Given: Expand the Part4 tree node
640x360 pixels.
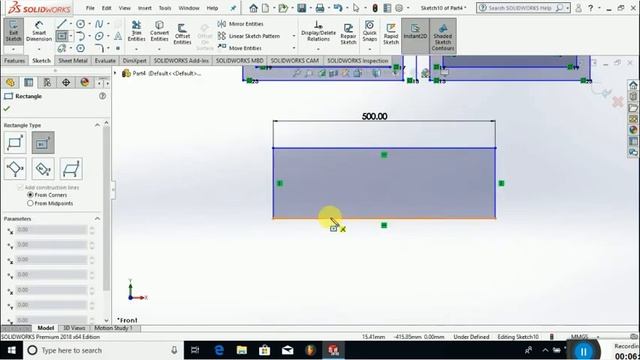Looking at the screenshot, I should (115, 73).
